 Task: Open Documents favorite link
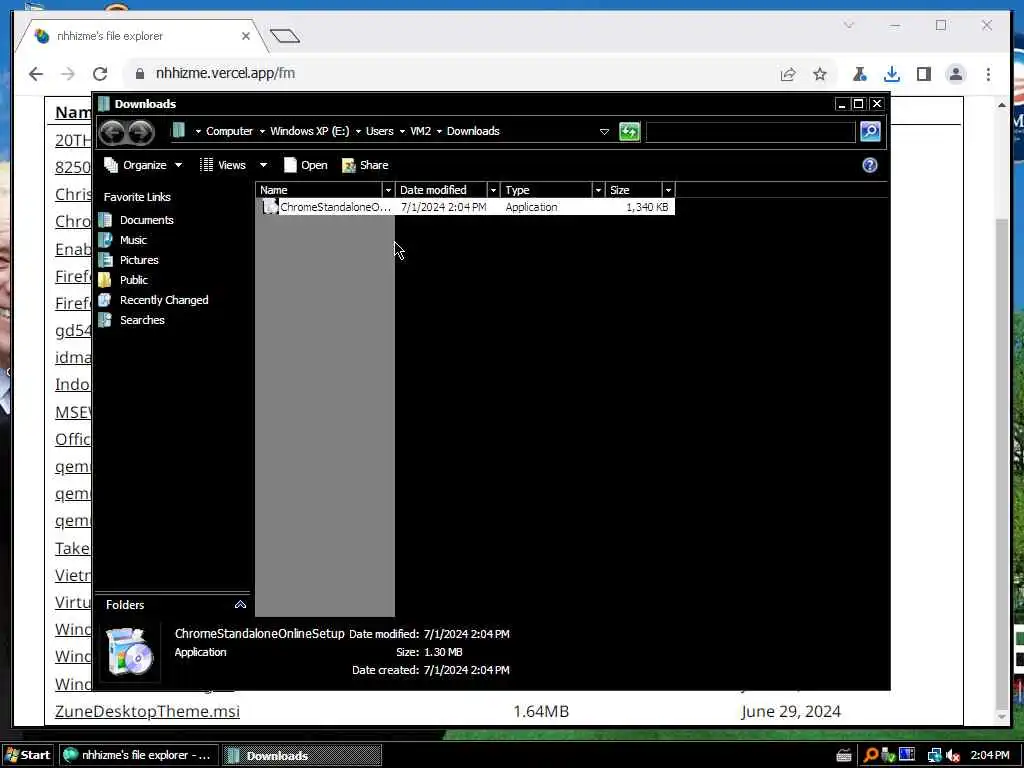click(146, 220)
